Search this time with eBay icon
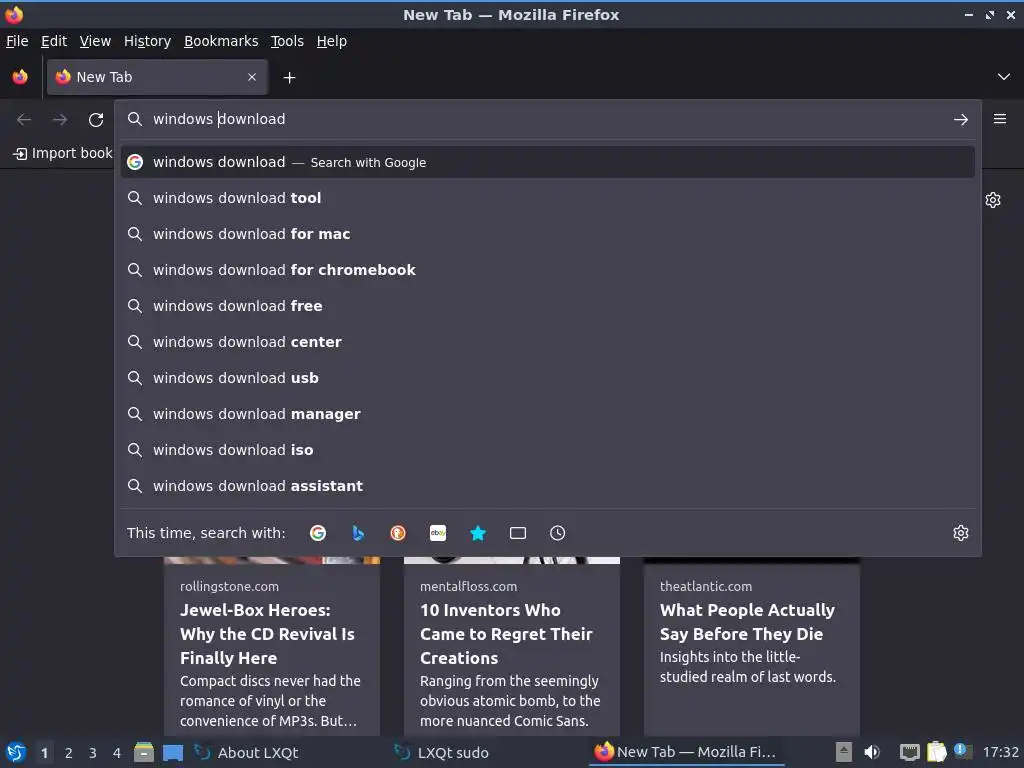This screenshot has height=768, width=1024. coord(438,533)
